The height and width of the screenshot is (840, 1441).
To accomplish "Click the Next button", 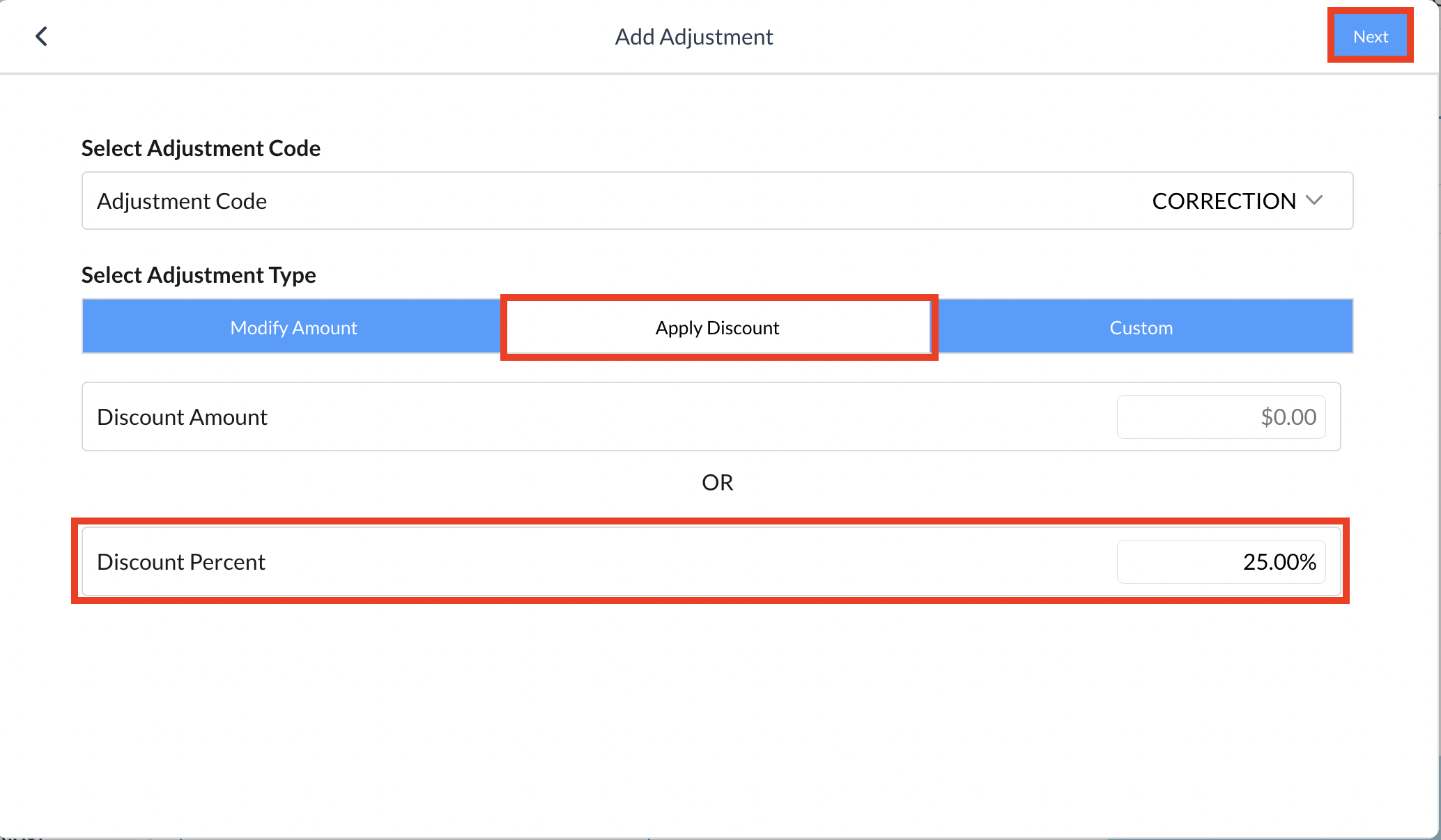I will [1370, 36].
